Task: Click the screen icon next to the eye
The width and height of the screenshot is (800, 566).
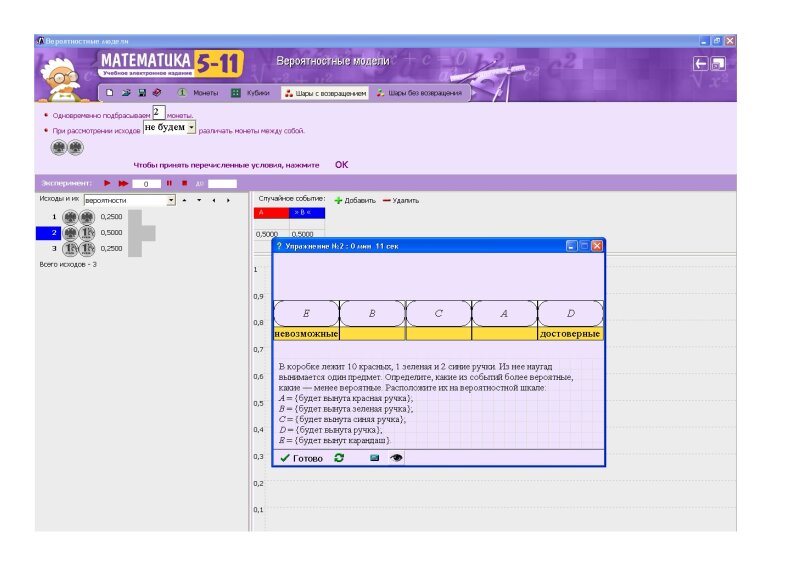Action: point(375,457)
